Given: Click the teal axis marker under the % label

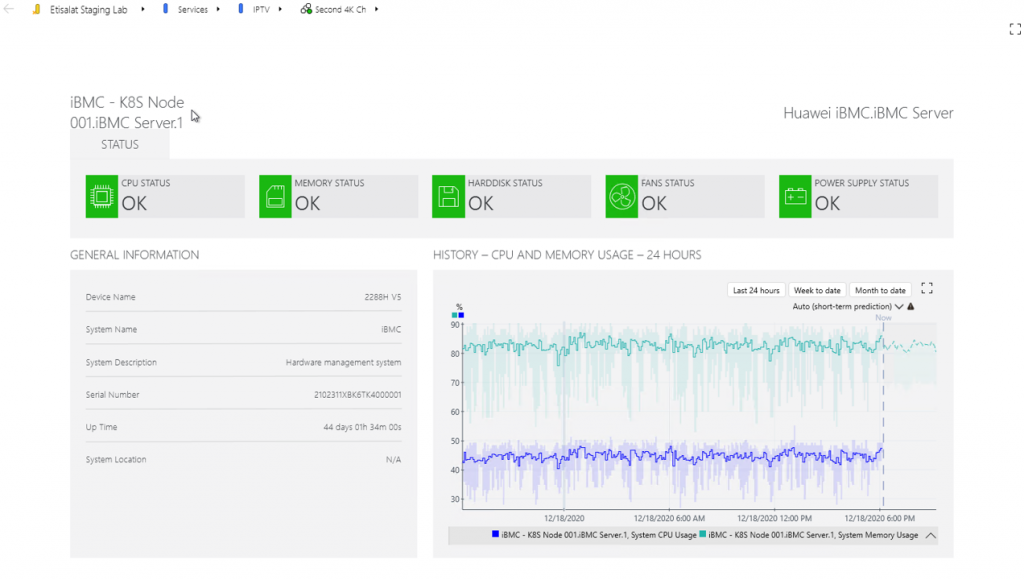Looking at the screenshot, I should coord(455,315).
